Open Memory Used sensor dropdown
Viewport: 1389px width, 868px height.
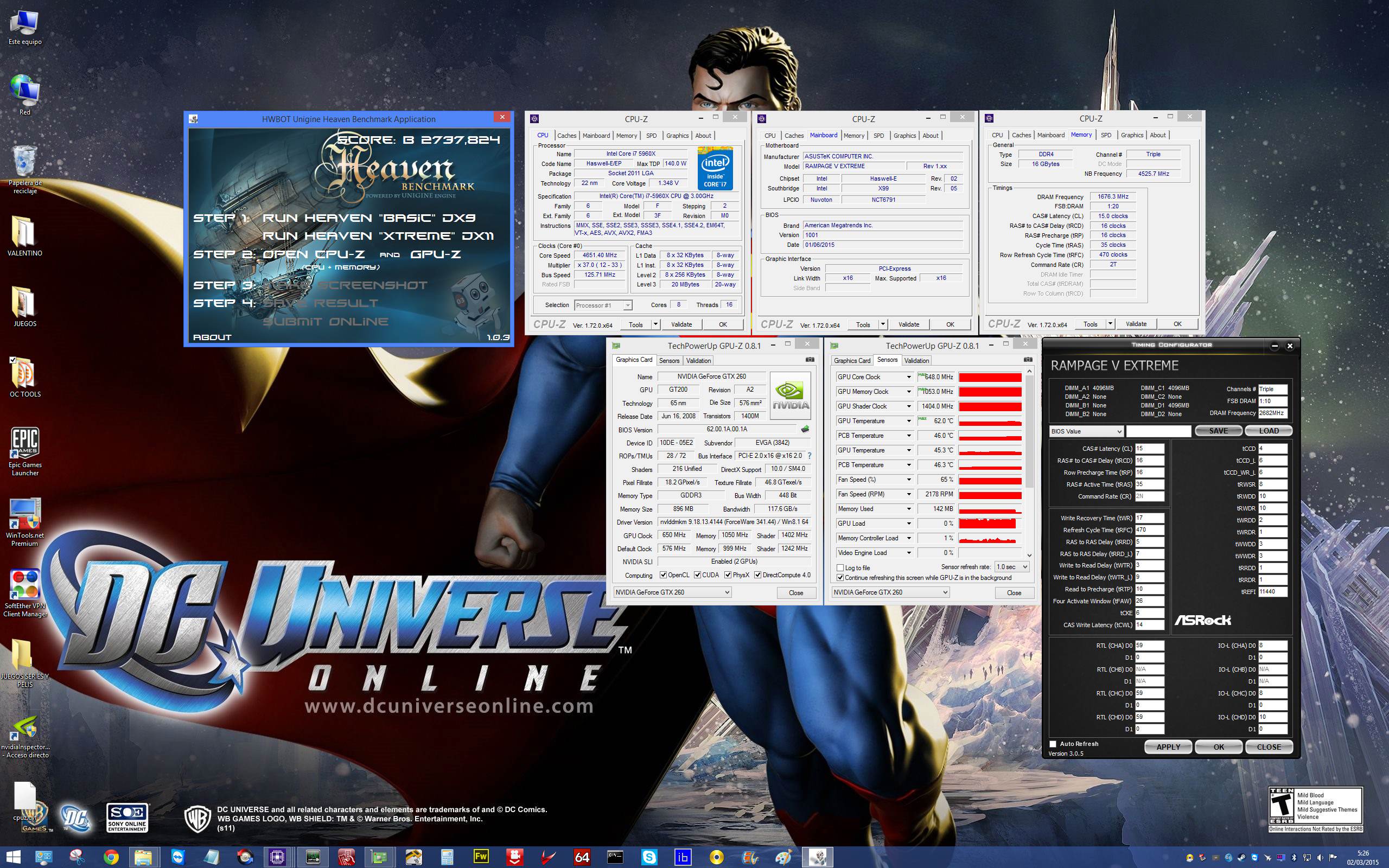[909, 509]
